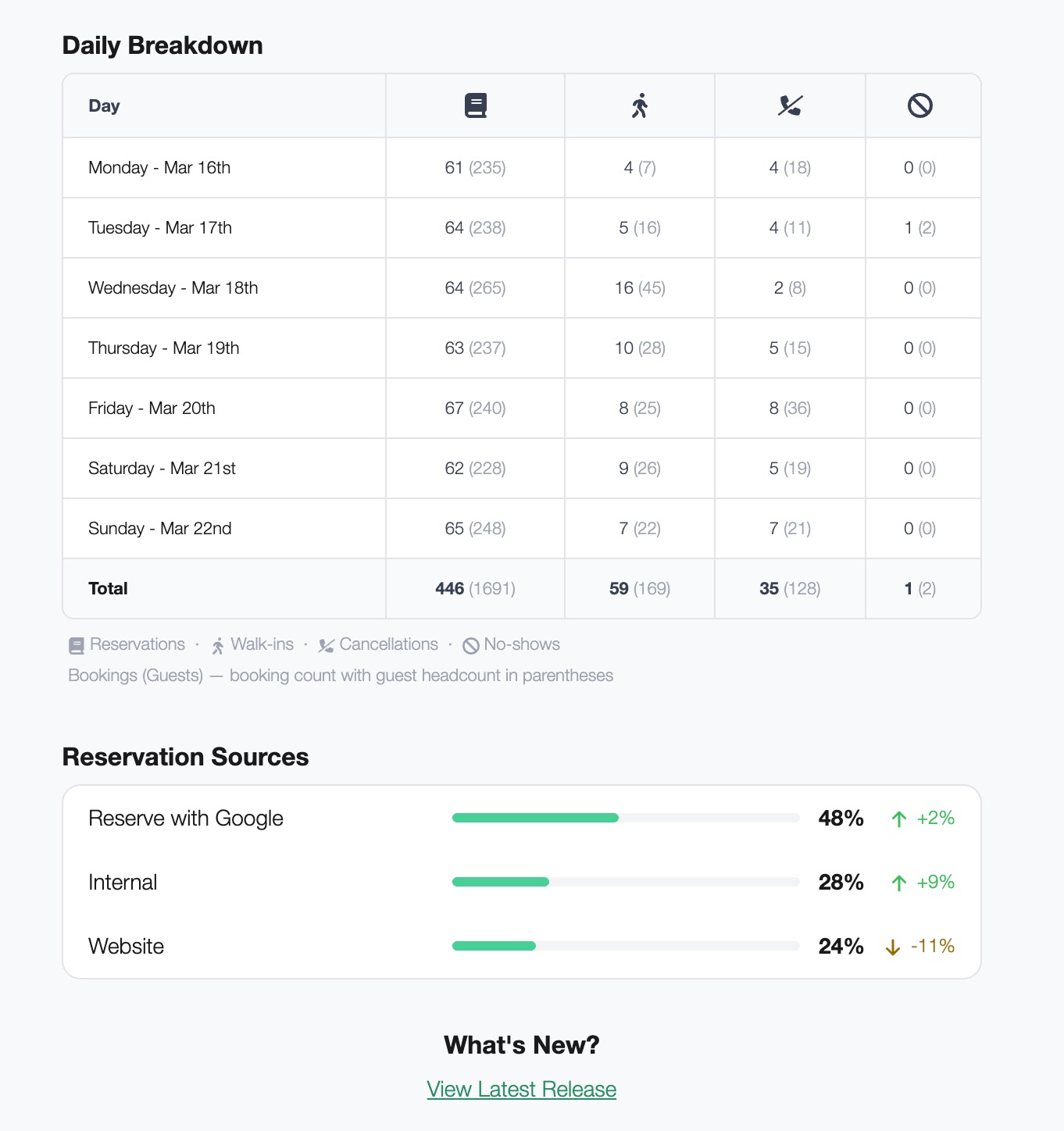The width and height of the screenshot is (1064, 1131).
Task: Click the small Cancellations legend icon
Action: 326,645
